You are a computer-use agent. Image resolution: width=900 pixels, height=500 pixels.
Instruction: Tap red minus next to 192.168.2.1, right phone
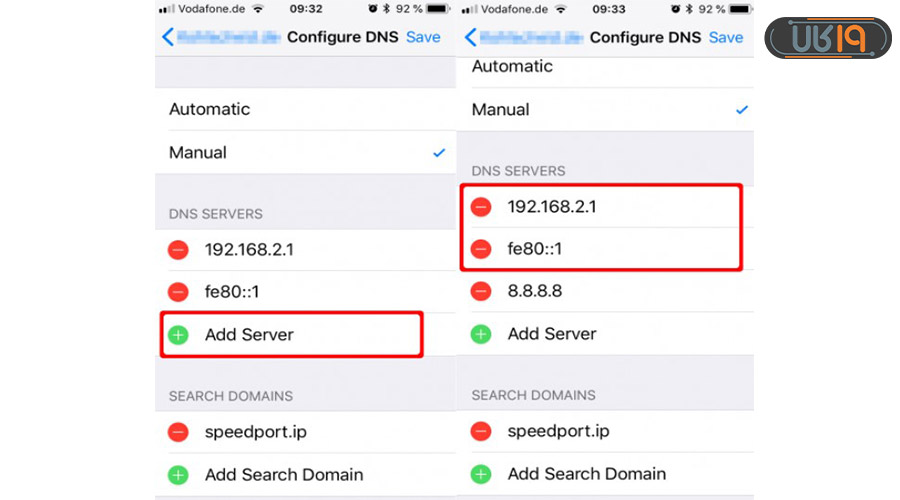[481, 207]
